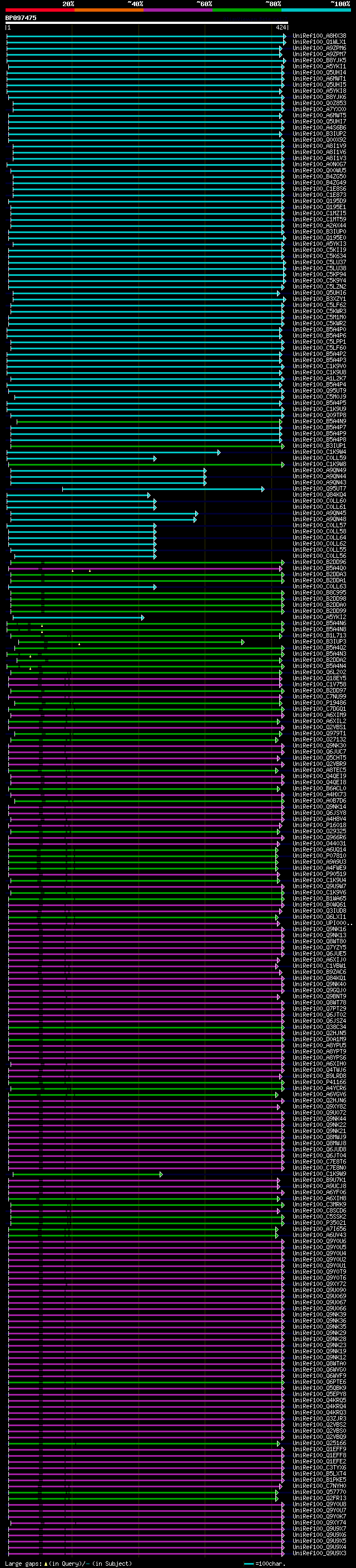
Task: Click the purple alignment bar of UniRef100_B5A4Q0
Action: pos(145,568)
